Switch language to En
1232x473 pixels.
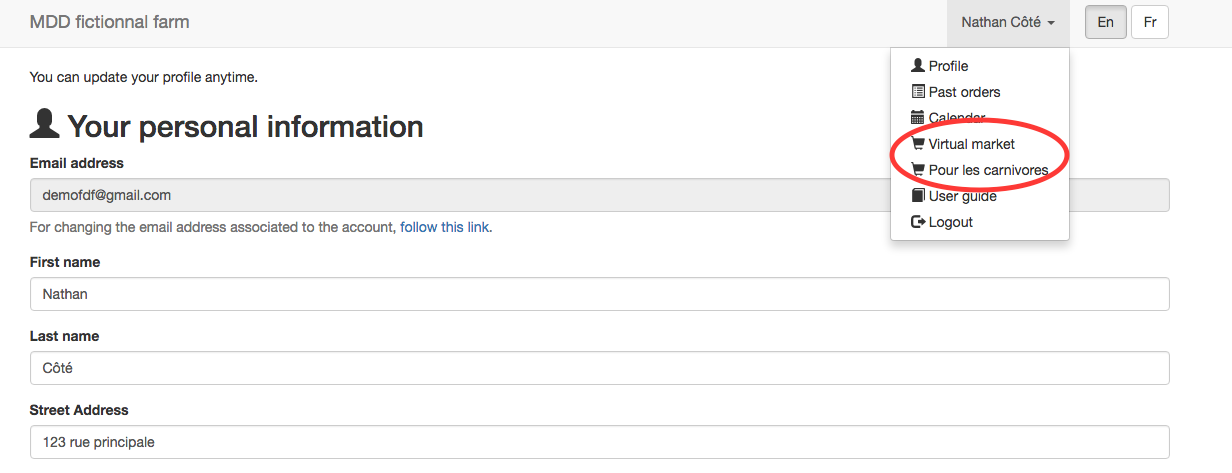click(x=1106, y=22)
